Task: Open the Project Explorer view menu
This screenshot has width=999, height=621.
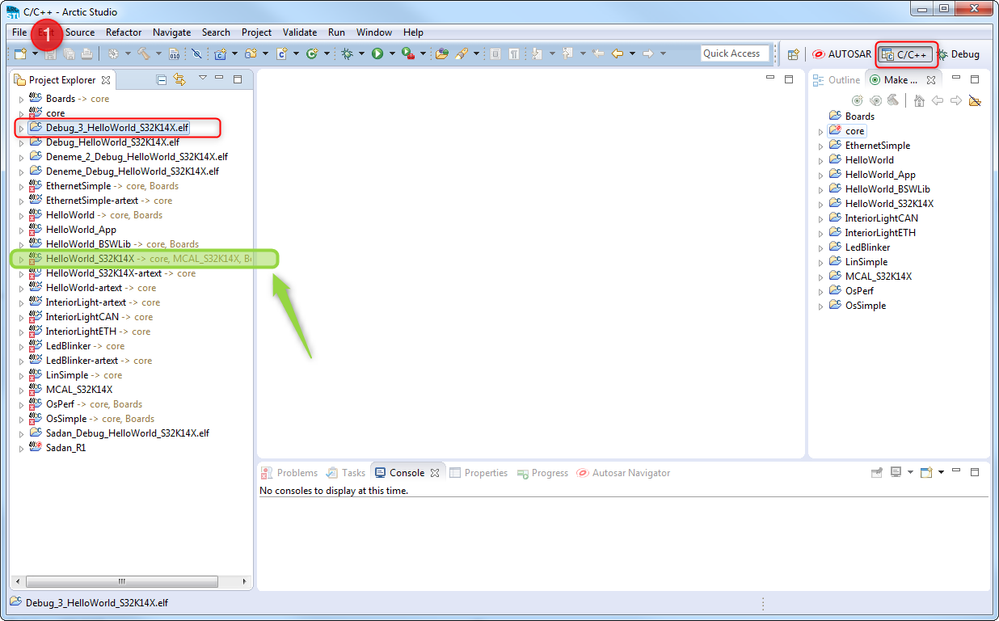Action: (x=203, y=78)
